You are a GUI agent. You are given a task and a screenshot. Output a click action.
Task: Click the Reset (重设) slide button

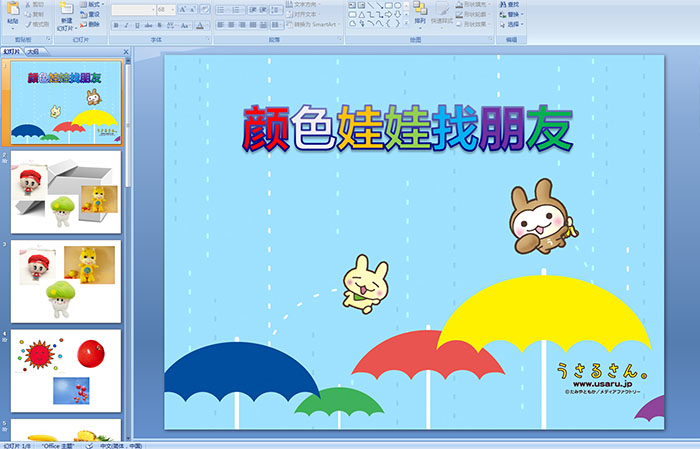(x=90, y=14)
